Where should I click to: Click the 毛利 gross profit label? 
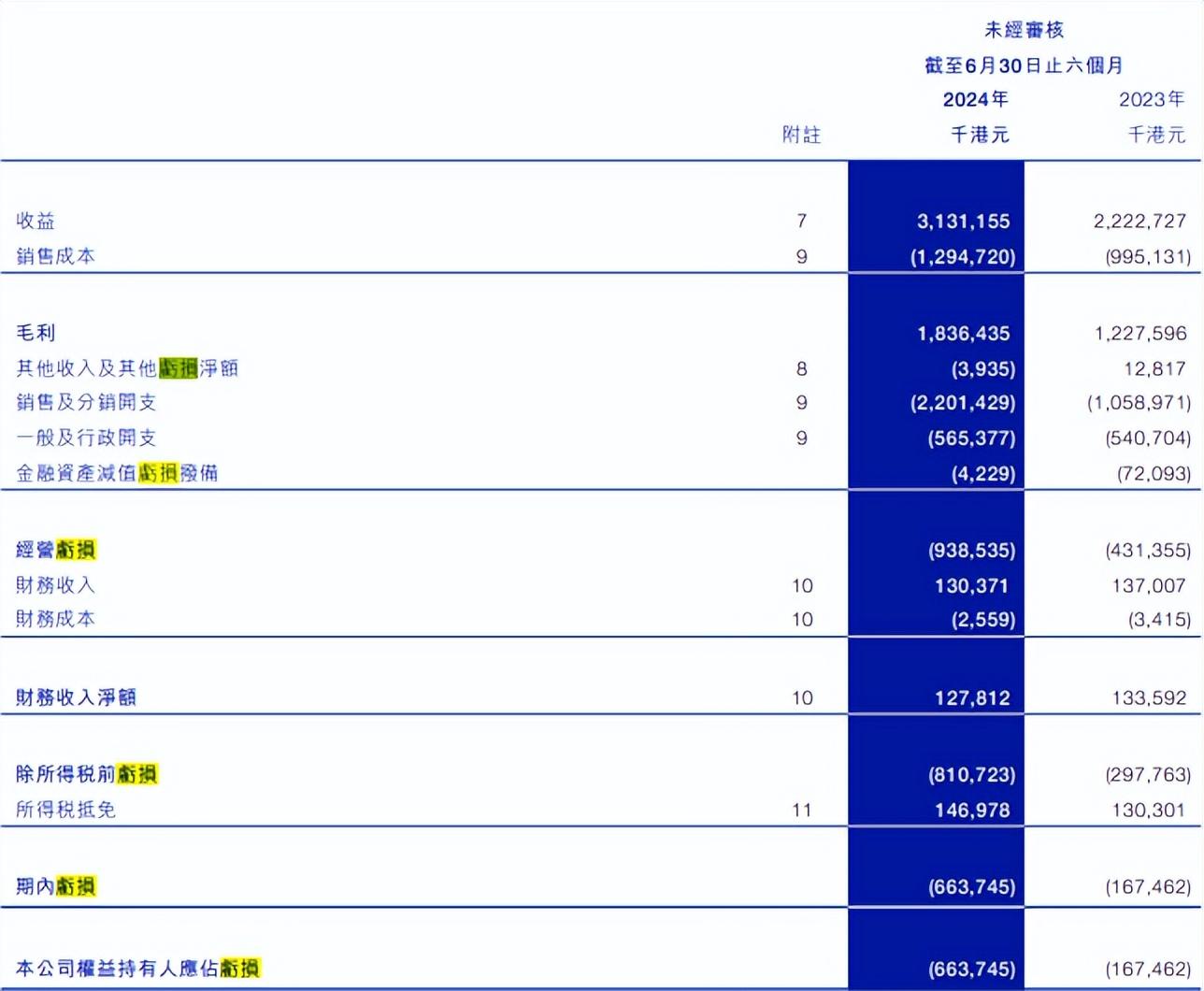click(36, 333)
